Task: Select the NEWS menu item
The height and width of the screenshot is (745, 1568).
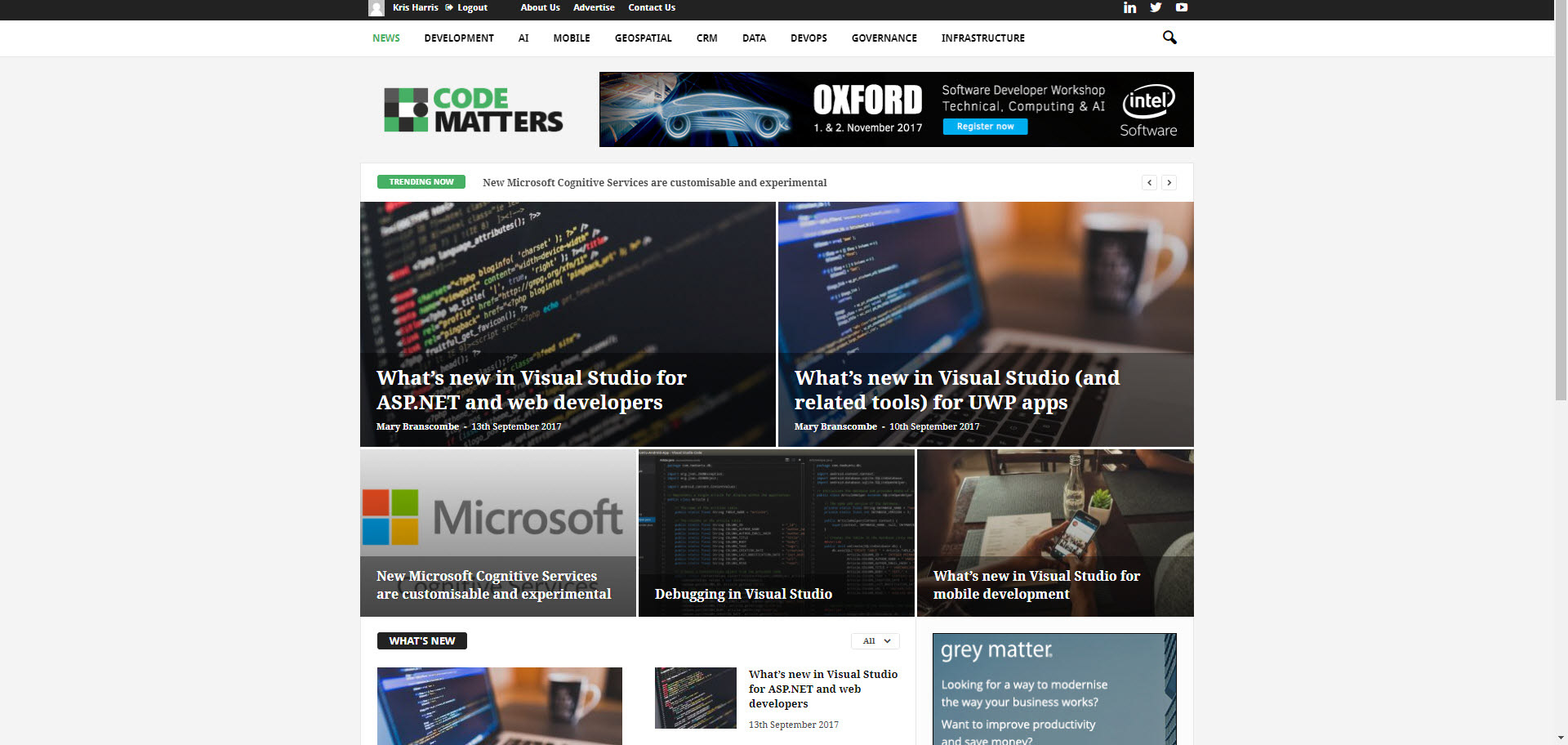Action: click(x=386, y=38)
